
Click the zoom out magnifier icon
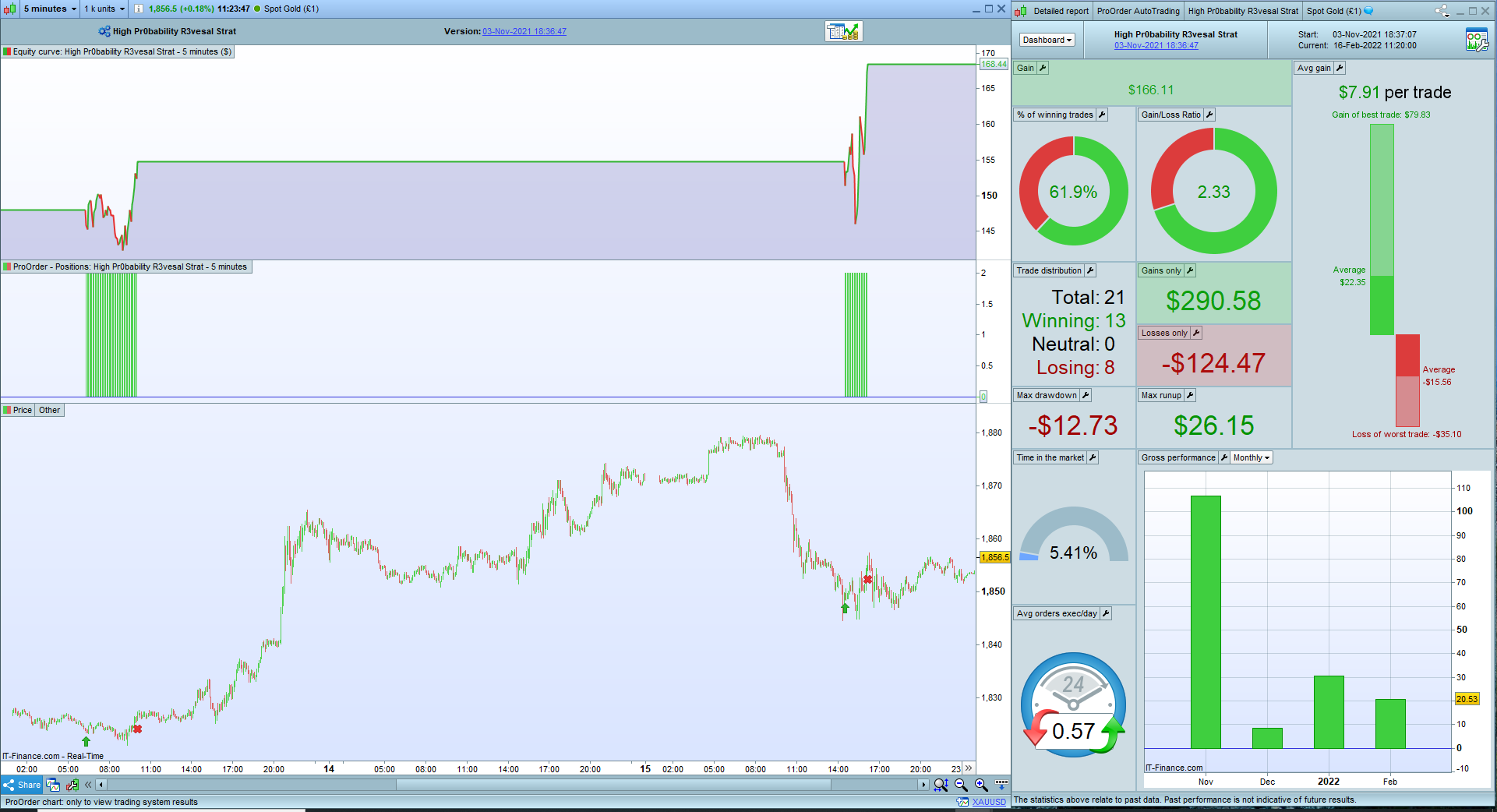point(961,785)
